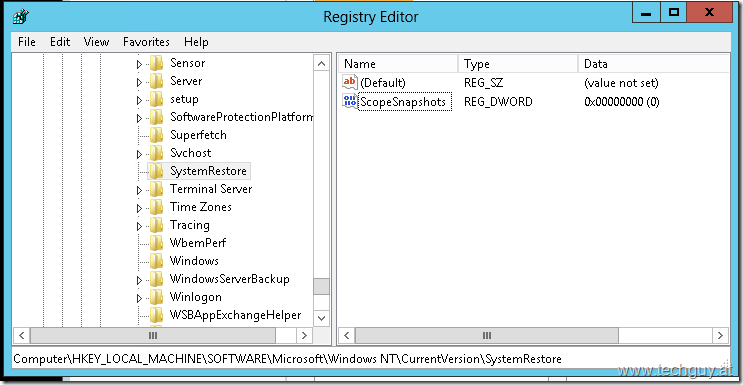743x385 pixels.
Task: Sort values by Name column header
Action: (x=398, y=64)
